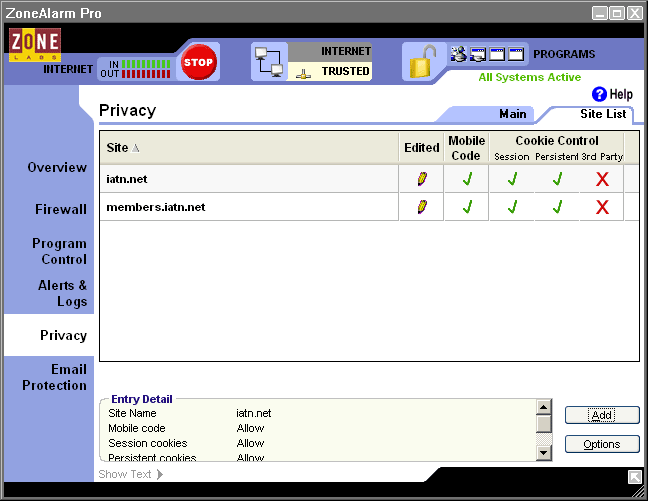Viewport: 648px width, 501px height.
Task: Click the fourth program window icon
Action: click(516, 54)
